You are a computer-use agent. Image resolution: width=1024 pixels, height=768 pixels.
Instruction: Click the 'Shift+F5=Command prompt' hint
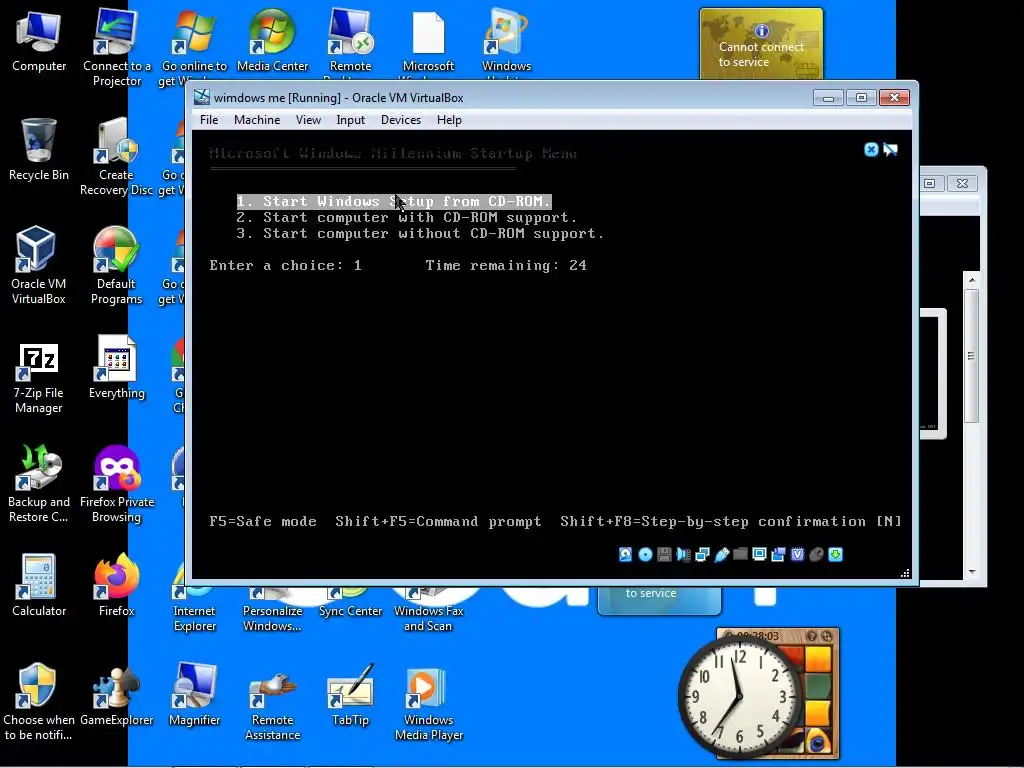pyautogui.click(x=438, y=521)
